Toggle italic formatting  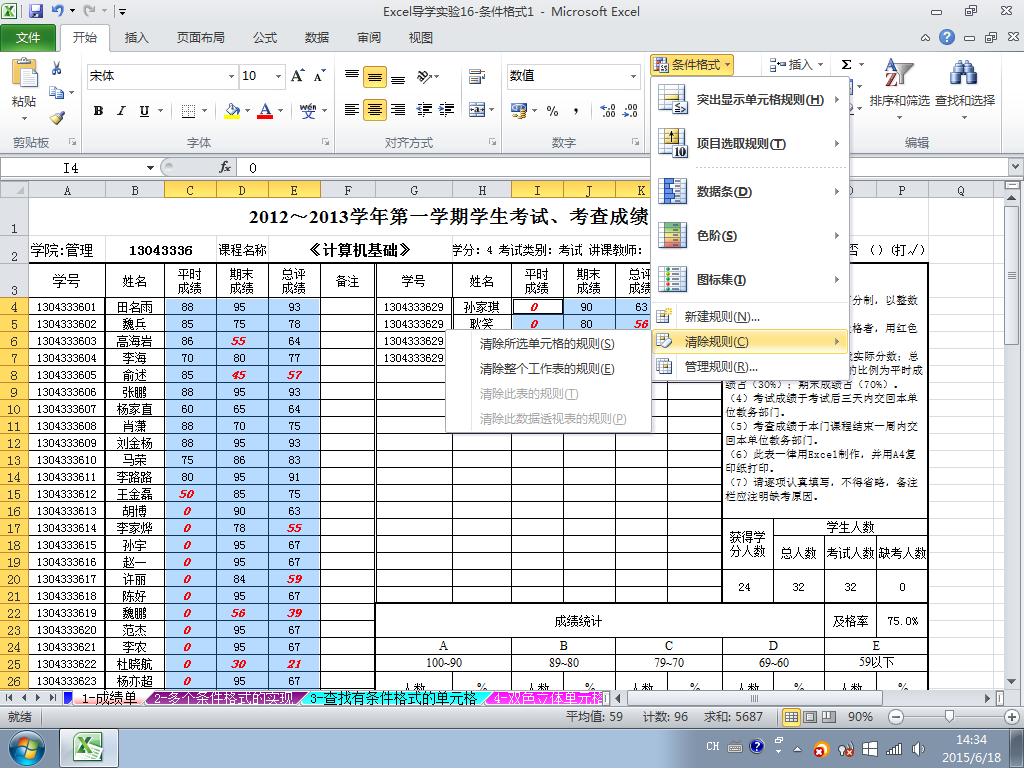click(x=122, y=110)
